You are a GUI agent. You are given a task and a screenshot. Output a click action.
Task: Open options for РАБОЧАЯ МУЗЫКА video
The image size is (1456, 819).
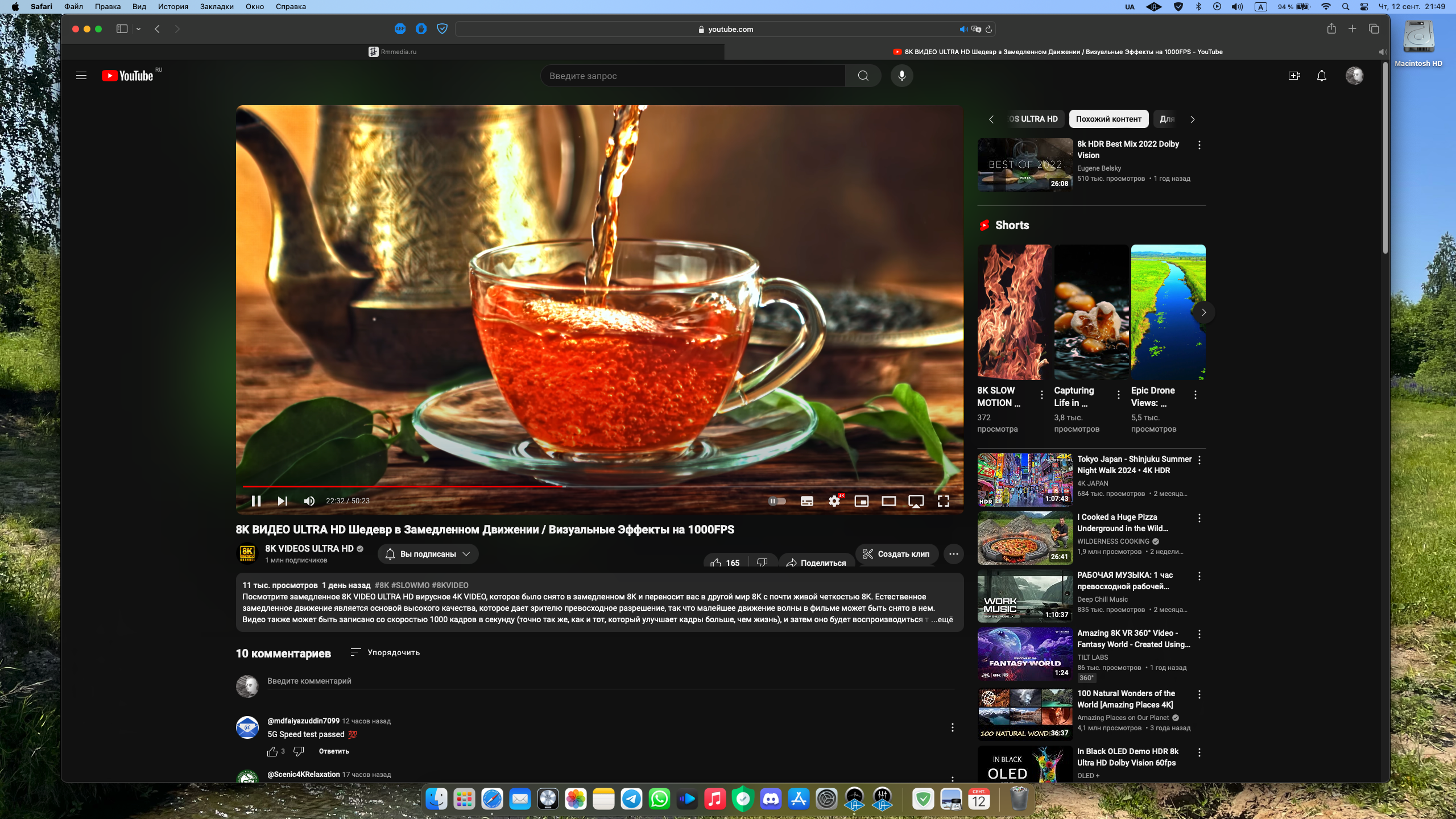pyautogui.click(x=1199, y=576)
